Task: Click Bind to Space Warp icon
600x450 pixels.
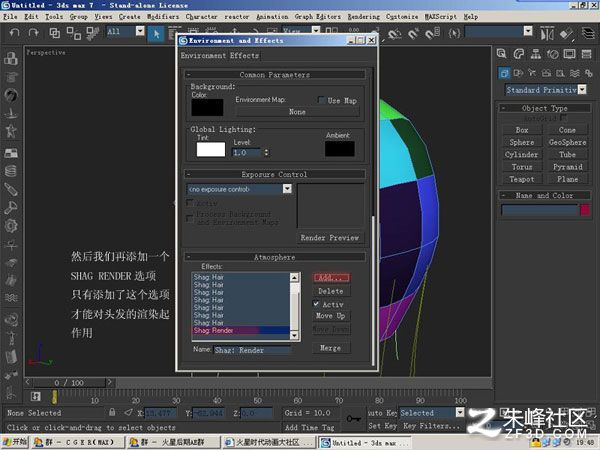Action: pyautogui.click(x=93, y=33)
